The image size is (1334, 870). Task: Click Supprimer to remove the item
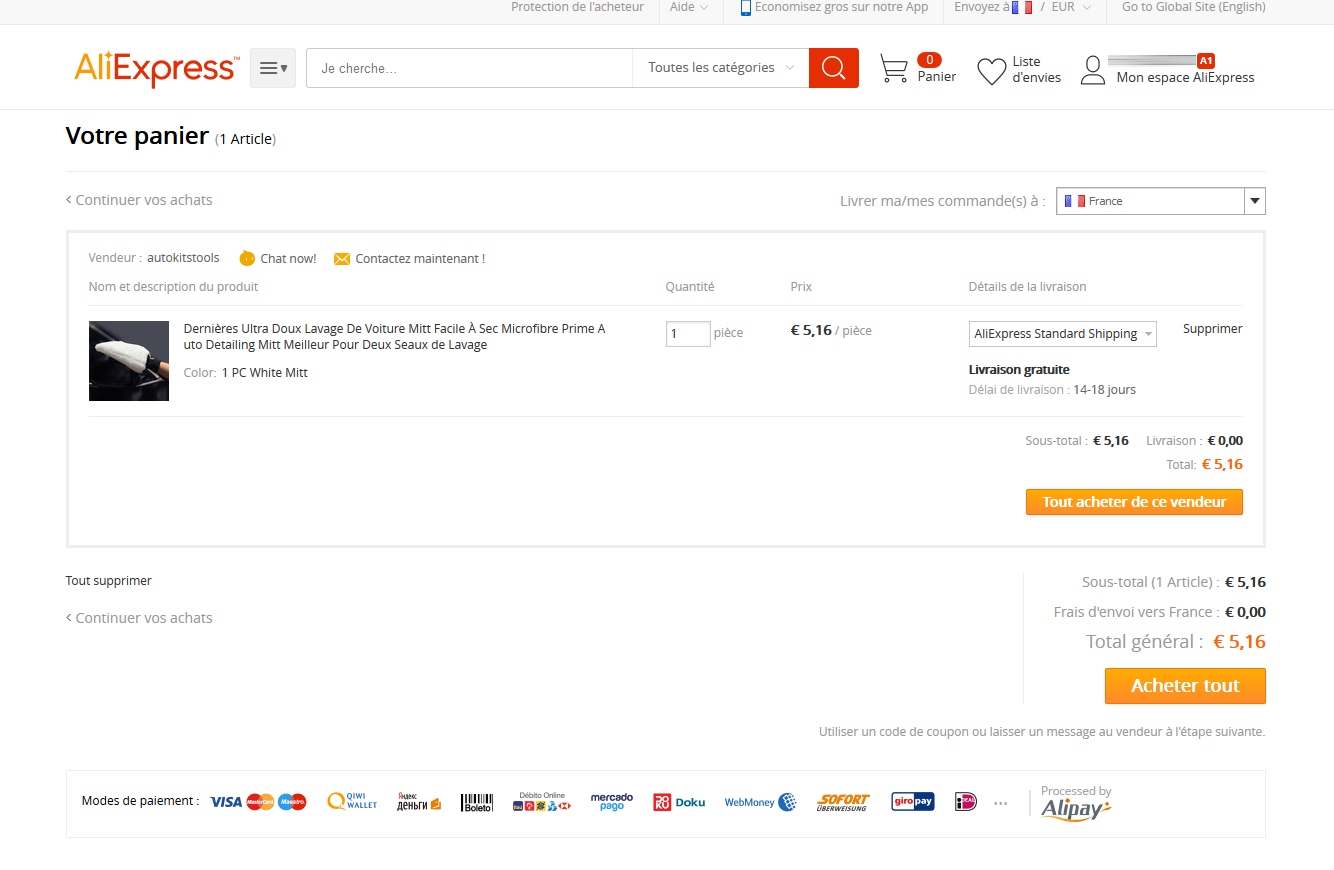[1212, 329]
